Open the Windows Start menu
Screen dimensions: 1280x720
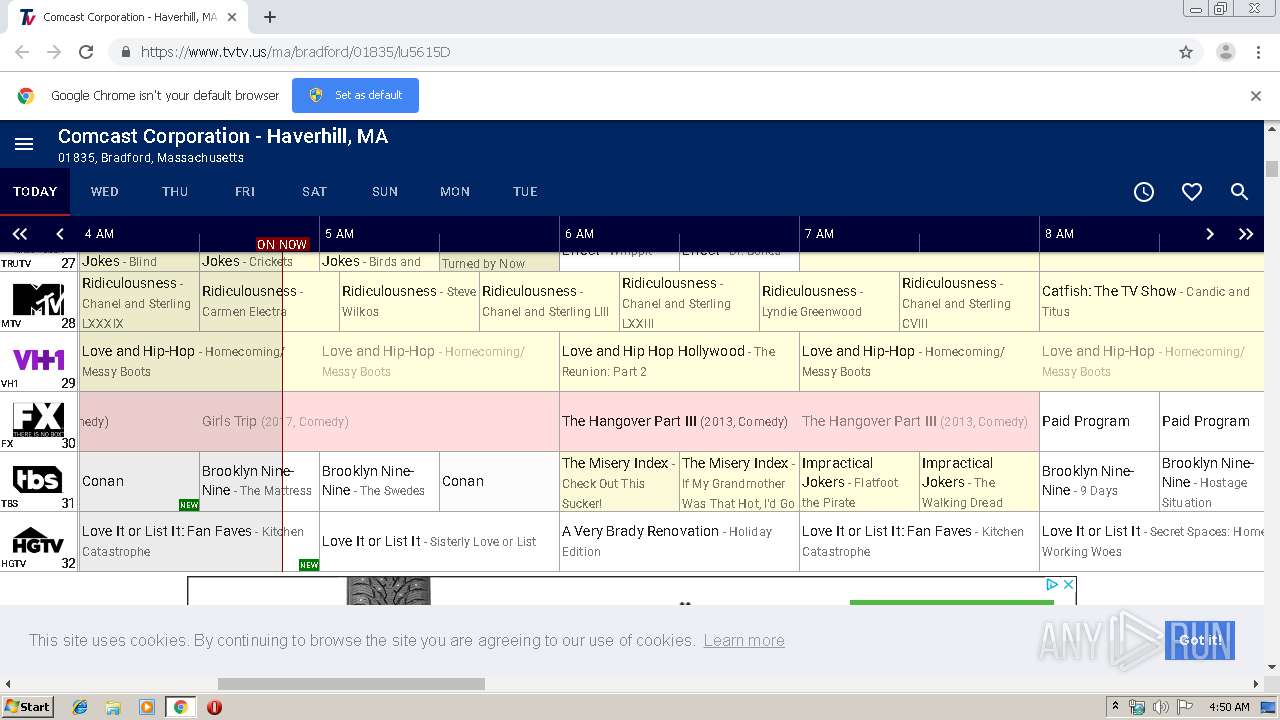click(x=27, y=707)
